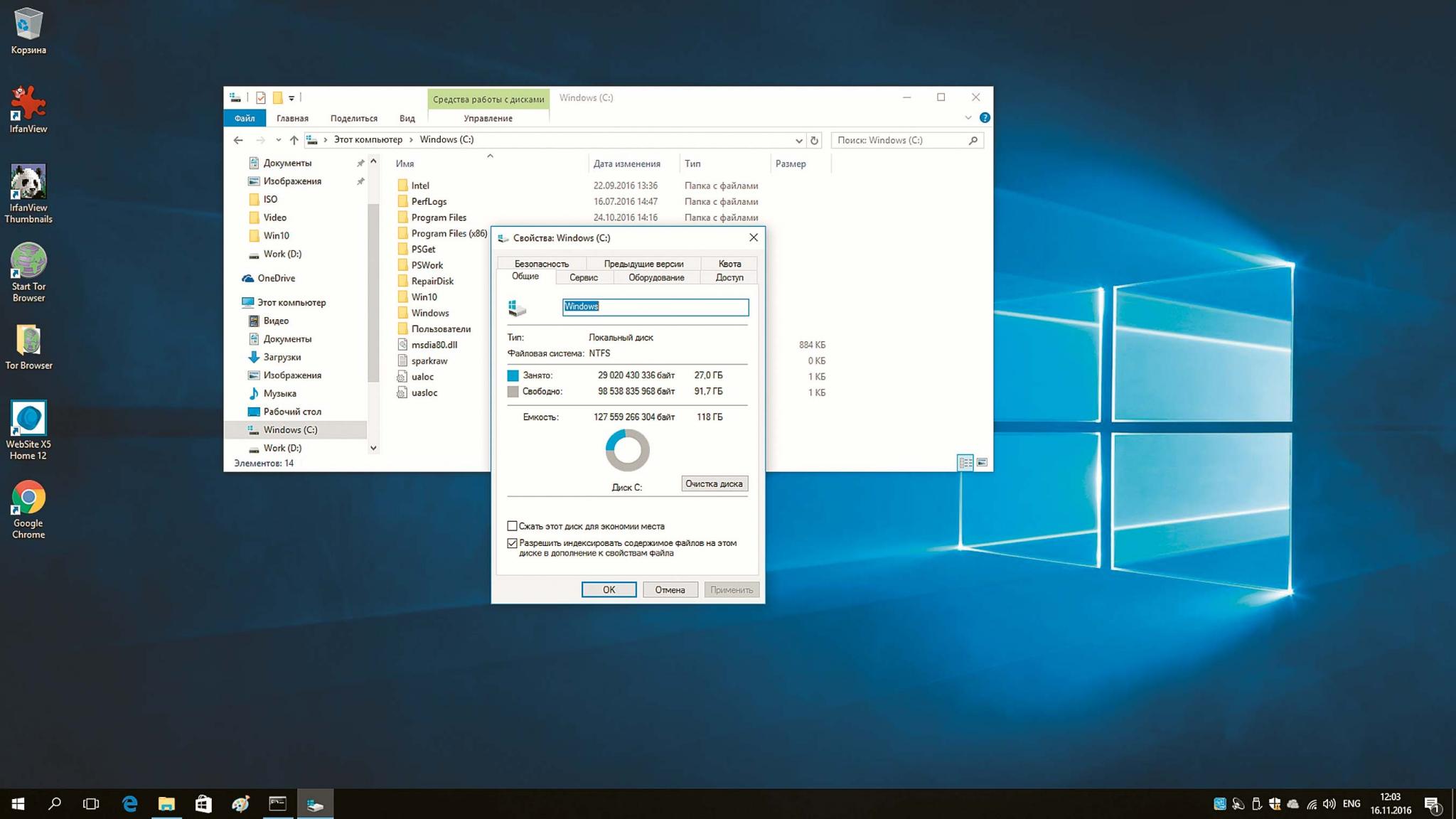
Task: Click the volume icon in the system tray
Action: (x=1329, y=804)
